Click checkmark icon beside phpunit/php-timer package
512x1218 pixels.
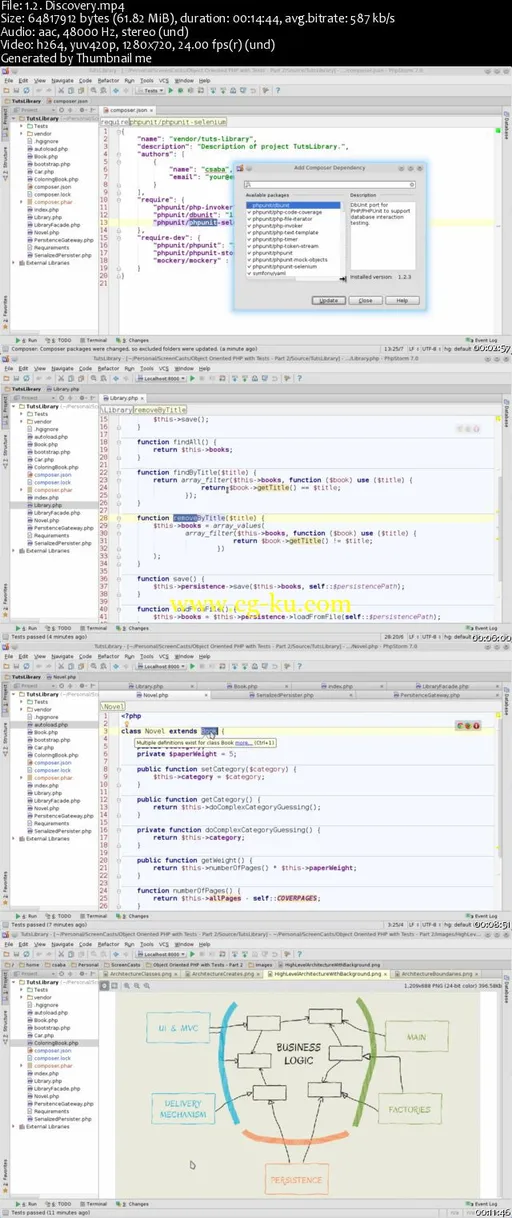click(248, 239)
